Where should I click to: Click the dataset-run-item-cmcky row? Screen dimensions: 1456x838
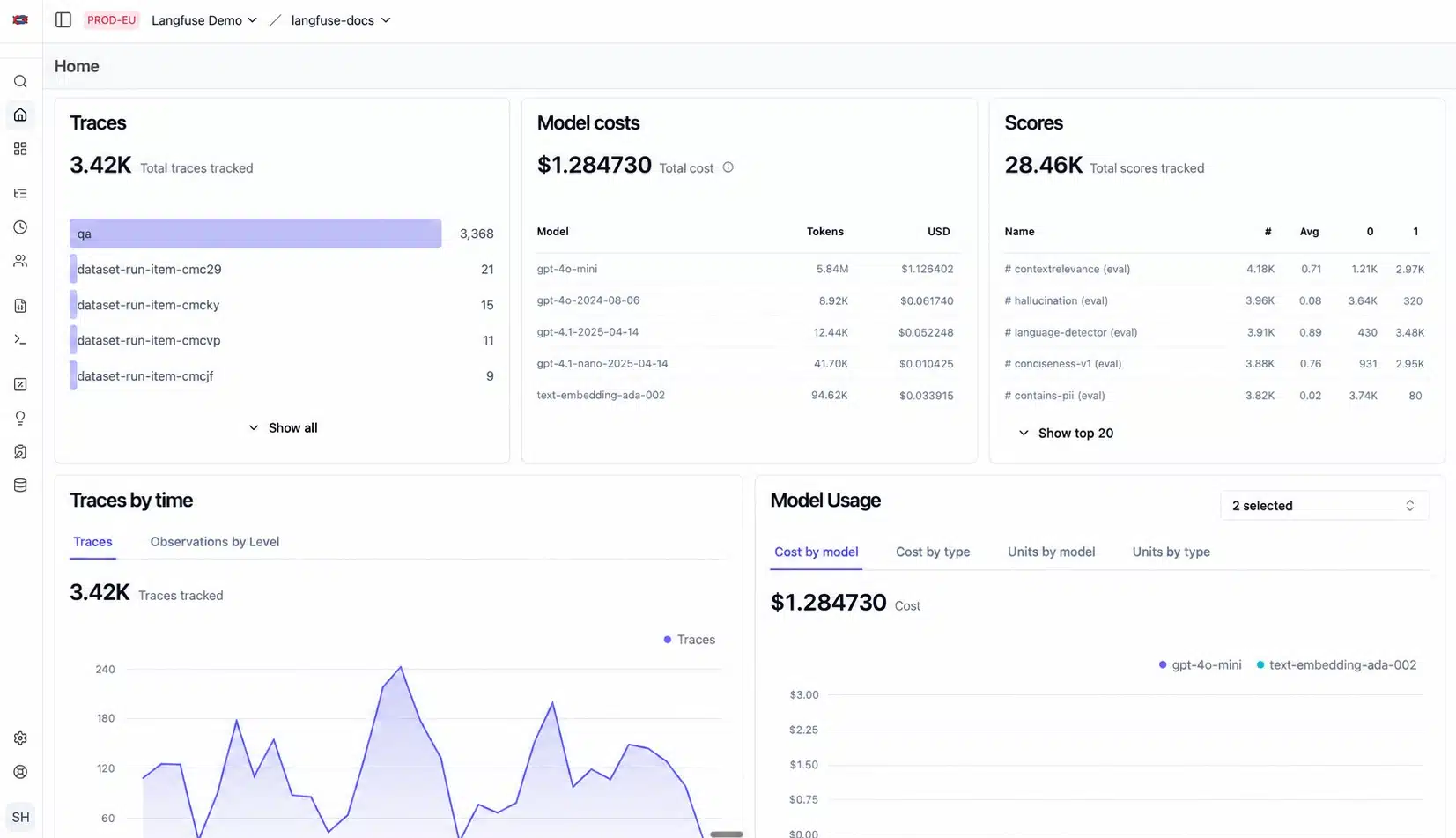pyautogui.click(x=282, y=305)
